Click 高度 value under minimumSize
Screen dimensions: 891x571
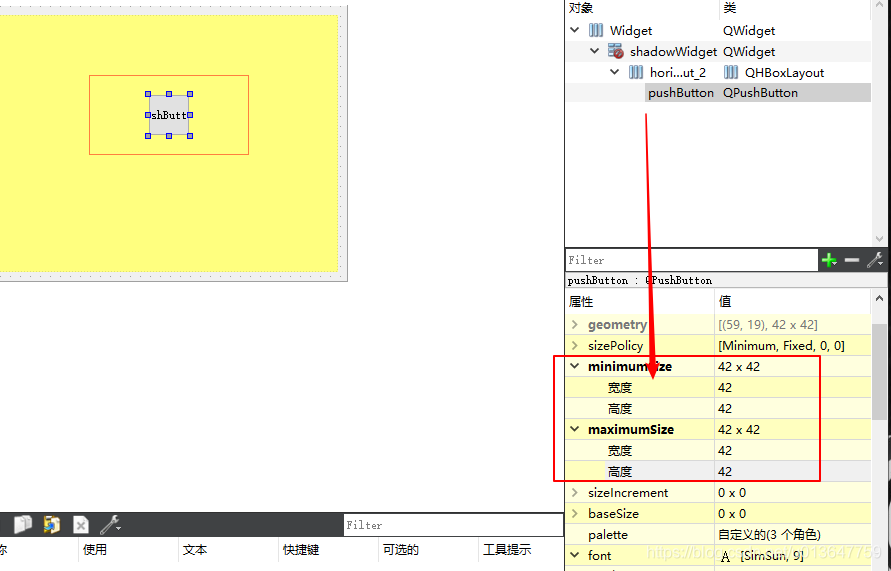[x=725, y=409]
